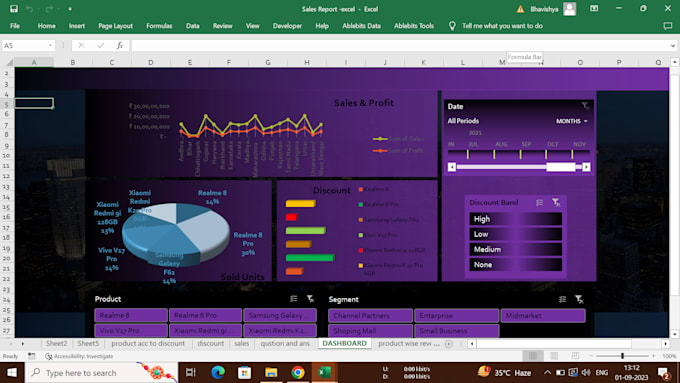
Task: Select the AUG period in Date timeline
Action: click(x=507, y=154)
